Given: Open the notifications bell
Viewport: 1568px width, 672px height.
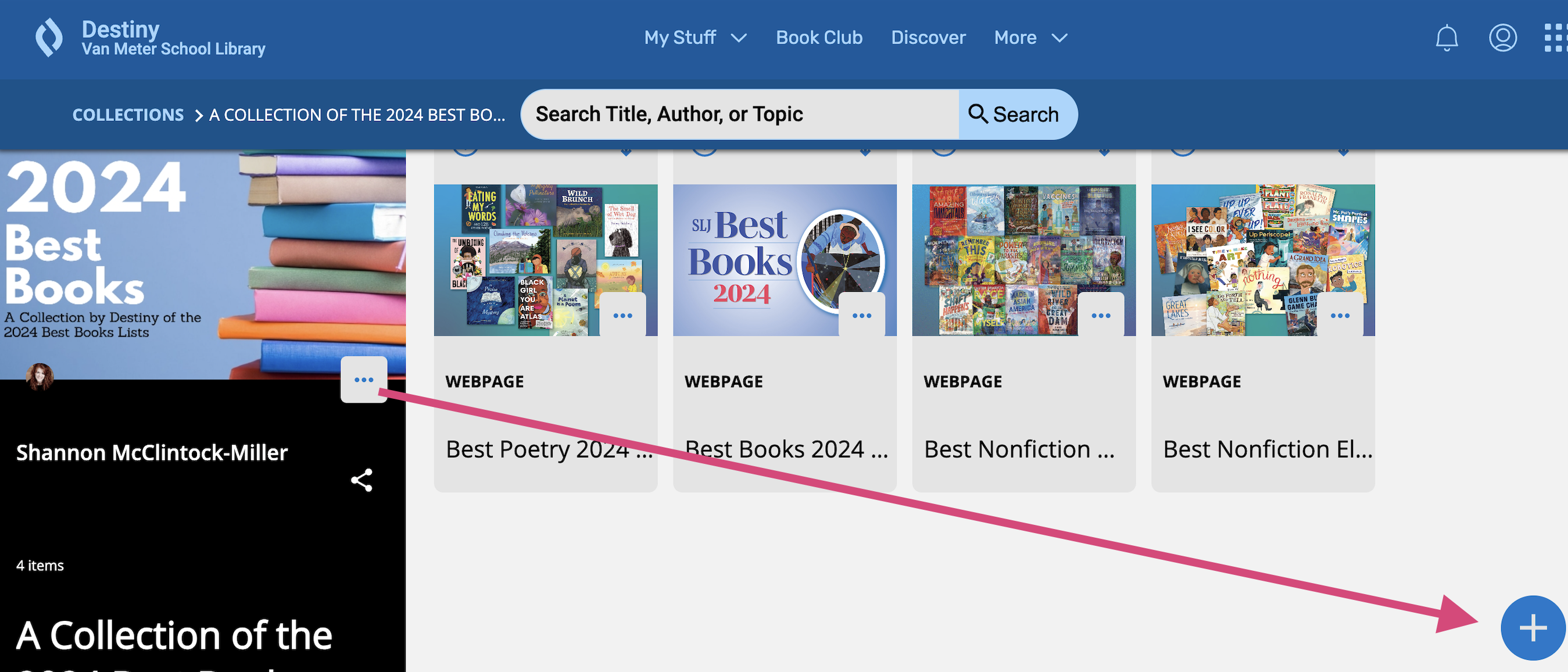Looking at the screenshot, I should (1447, 38).
